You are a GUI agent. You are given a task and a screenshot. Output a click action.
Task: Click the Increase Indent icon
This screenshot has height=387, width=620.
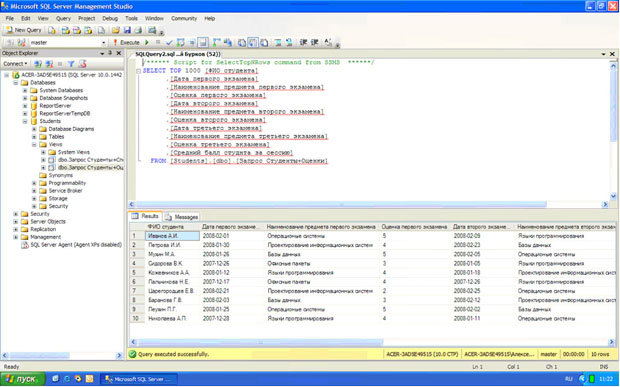pos(315,42)
